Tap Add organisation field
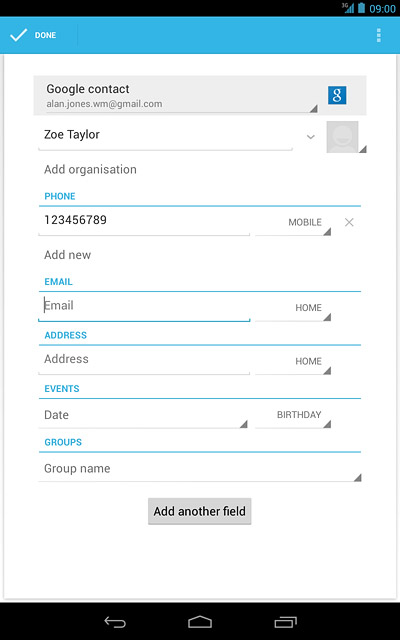Viewport: 400px width, 640px height. [x=90, y=169]
